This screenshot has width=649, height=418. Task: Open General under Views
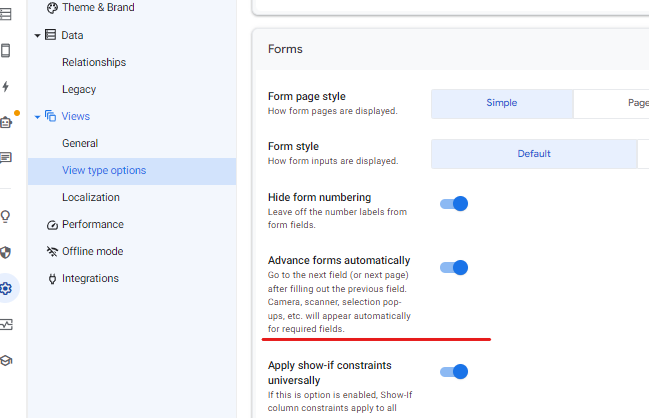click(80, 143)
